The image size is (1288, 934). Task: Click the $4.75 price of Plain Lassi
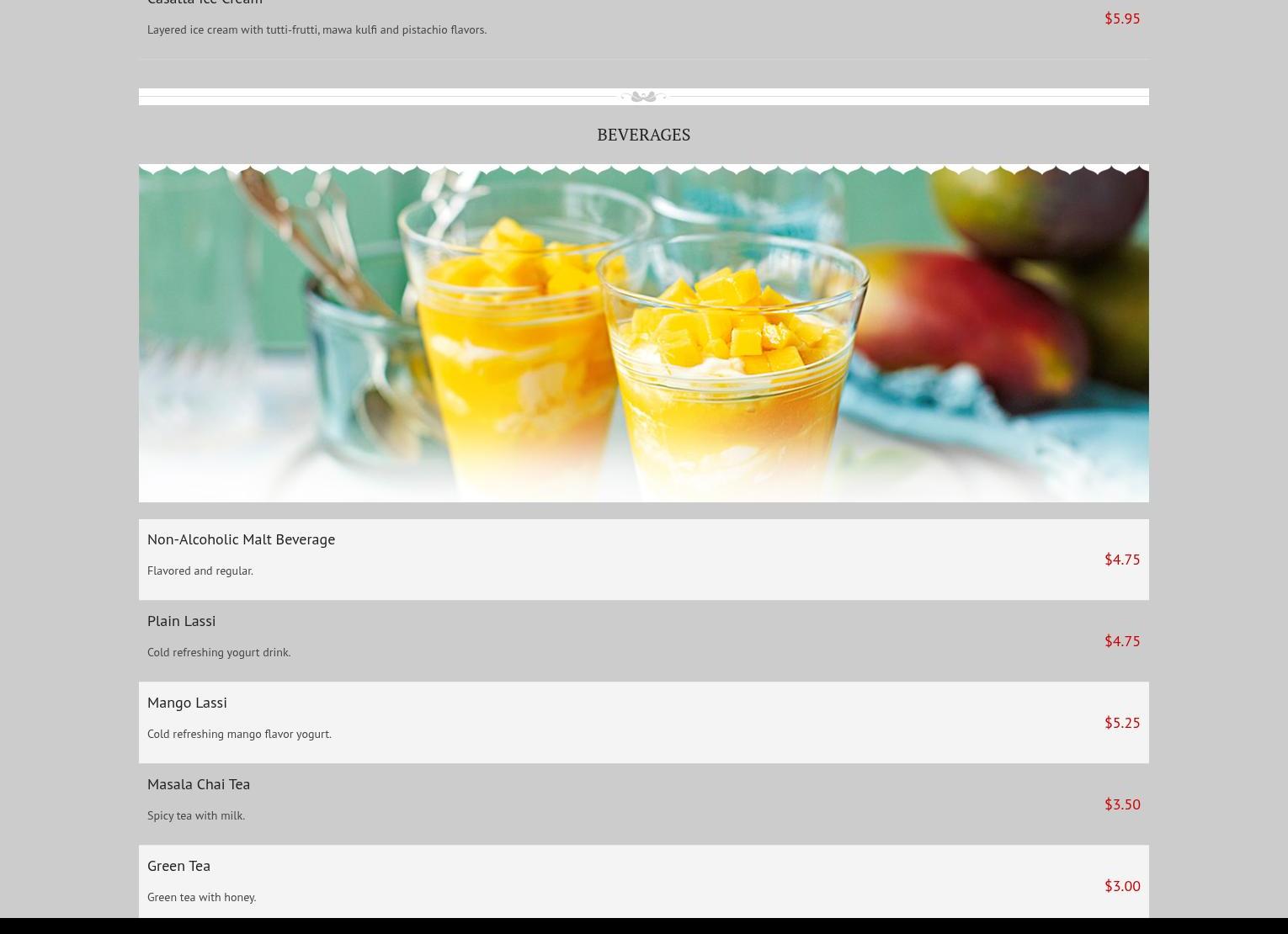click(1122, 641)
